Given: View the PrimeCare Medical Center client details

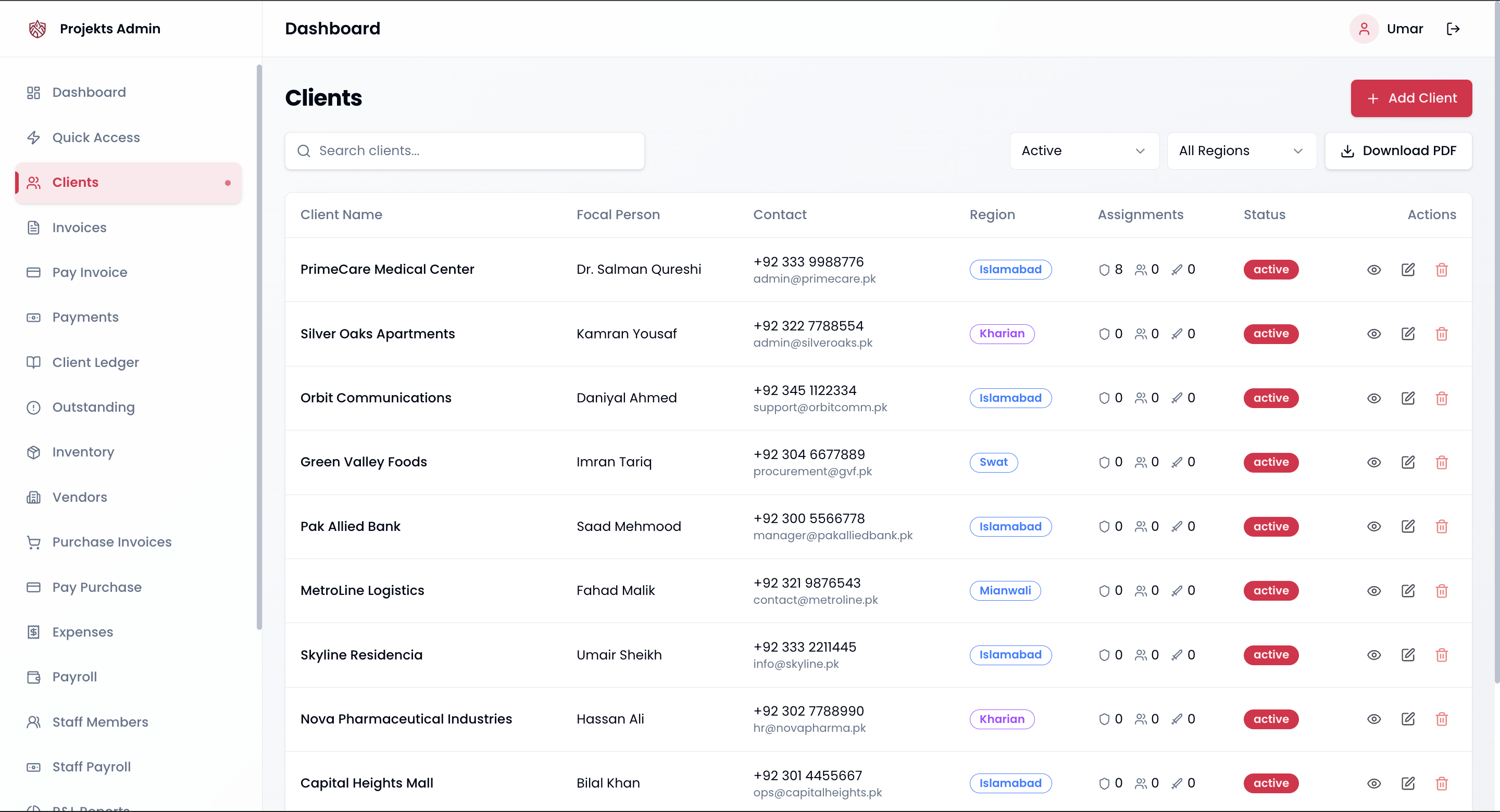Looking at the screenshot, I should 1374,270.
